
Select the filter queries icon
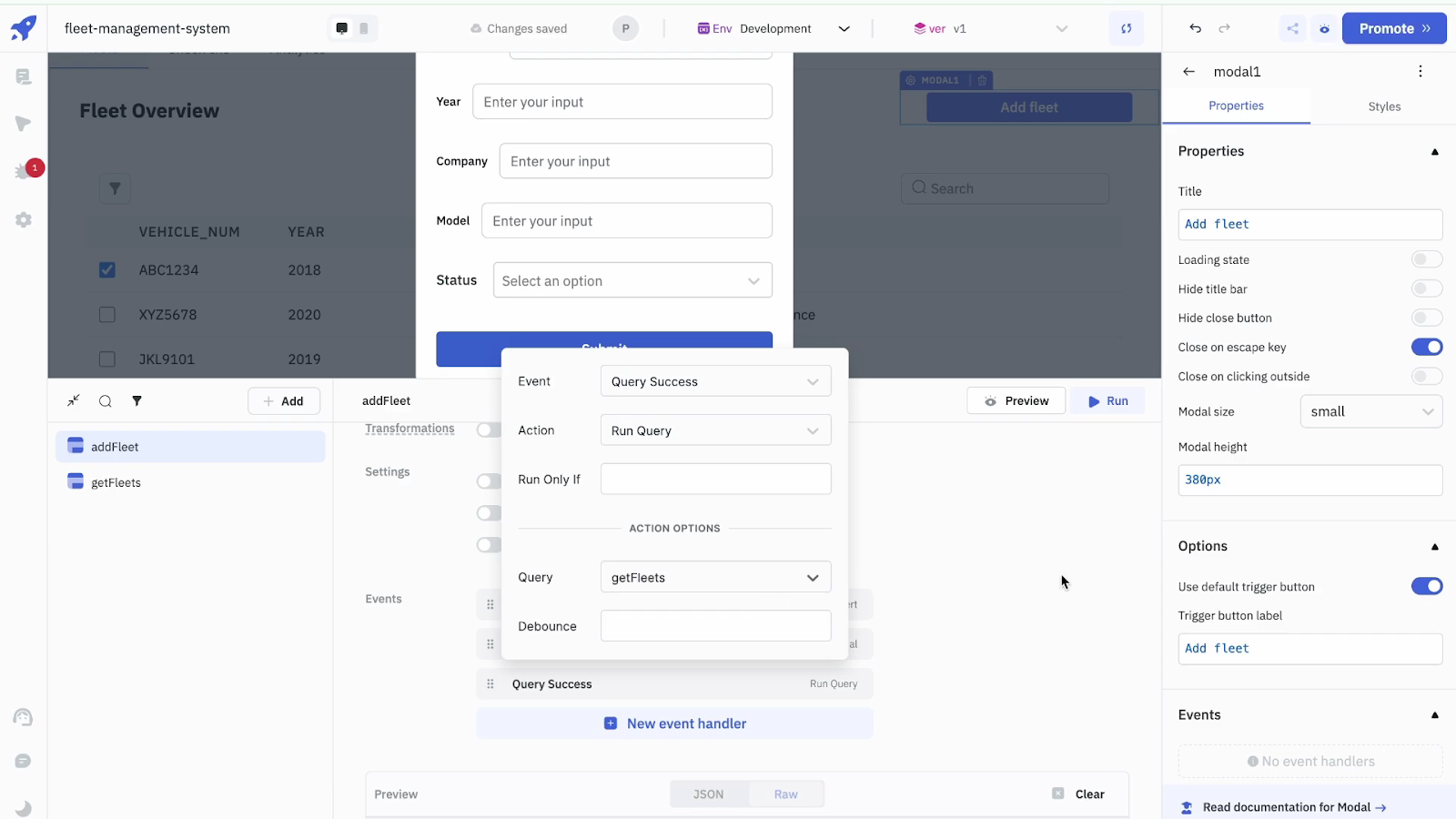(136, 400)
